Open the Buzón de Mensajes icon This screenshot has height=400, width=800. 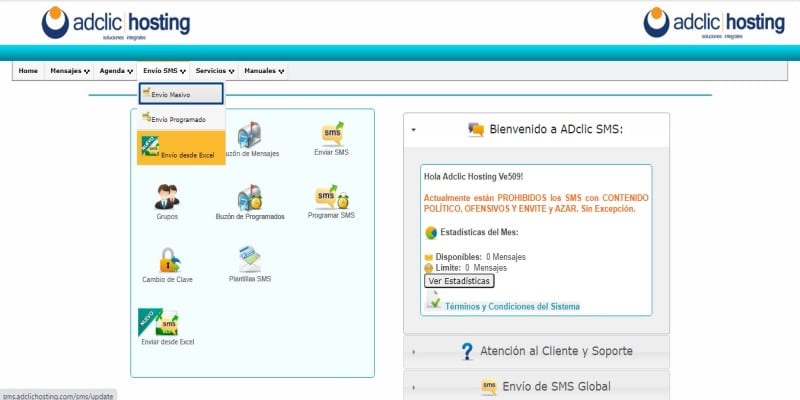pos(249,135)
